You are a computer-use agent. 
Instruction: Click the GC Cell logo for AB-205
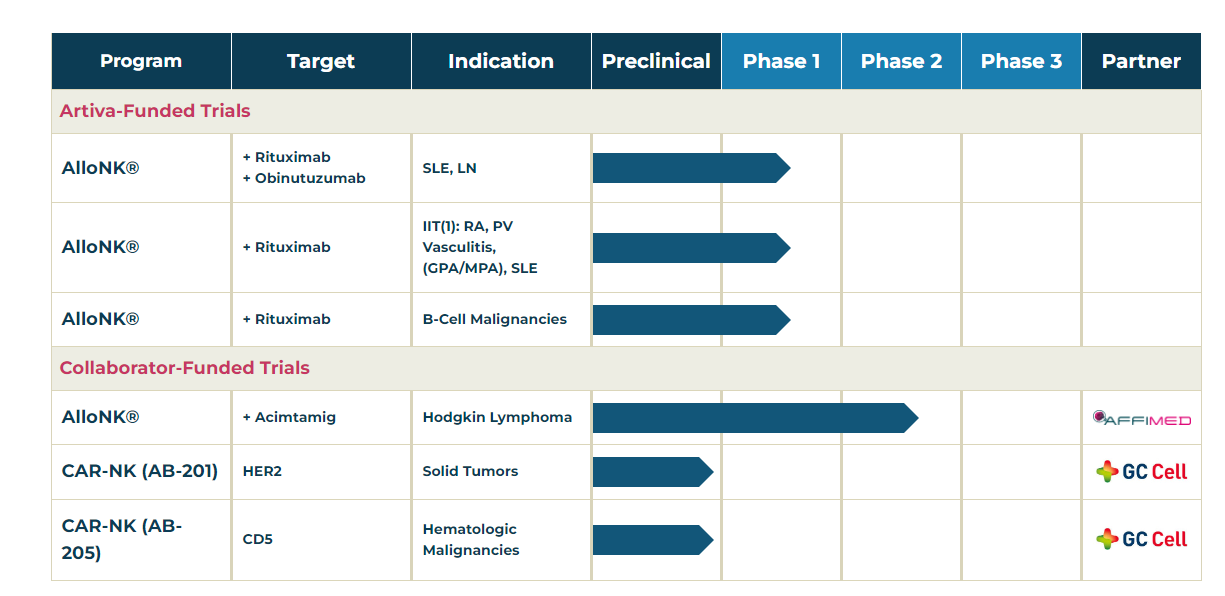[x=1141, y=539]
